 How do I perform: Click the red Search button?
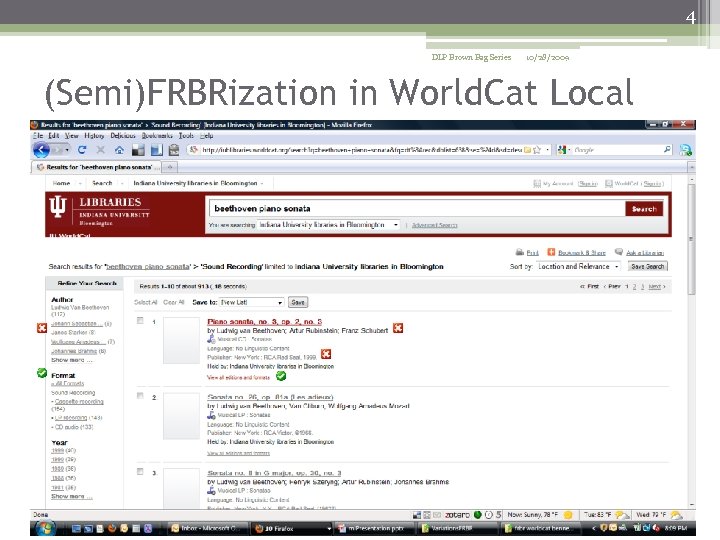coord(644,208)
